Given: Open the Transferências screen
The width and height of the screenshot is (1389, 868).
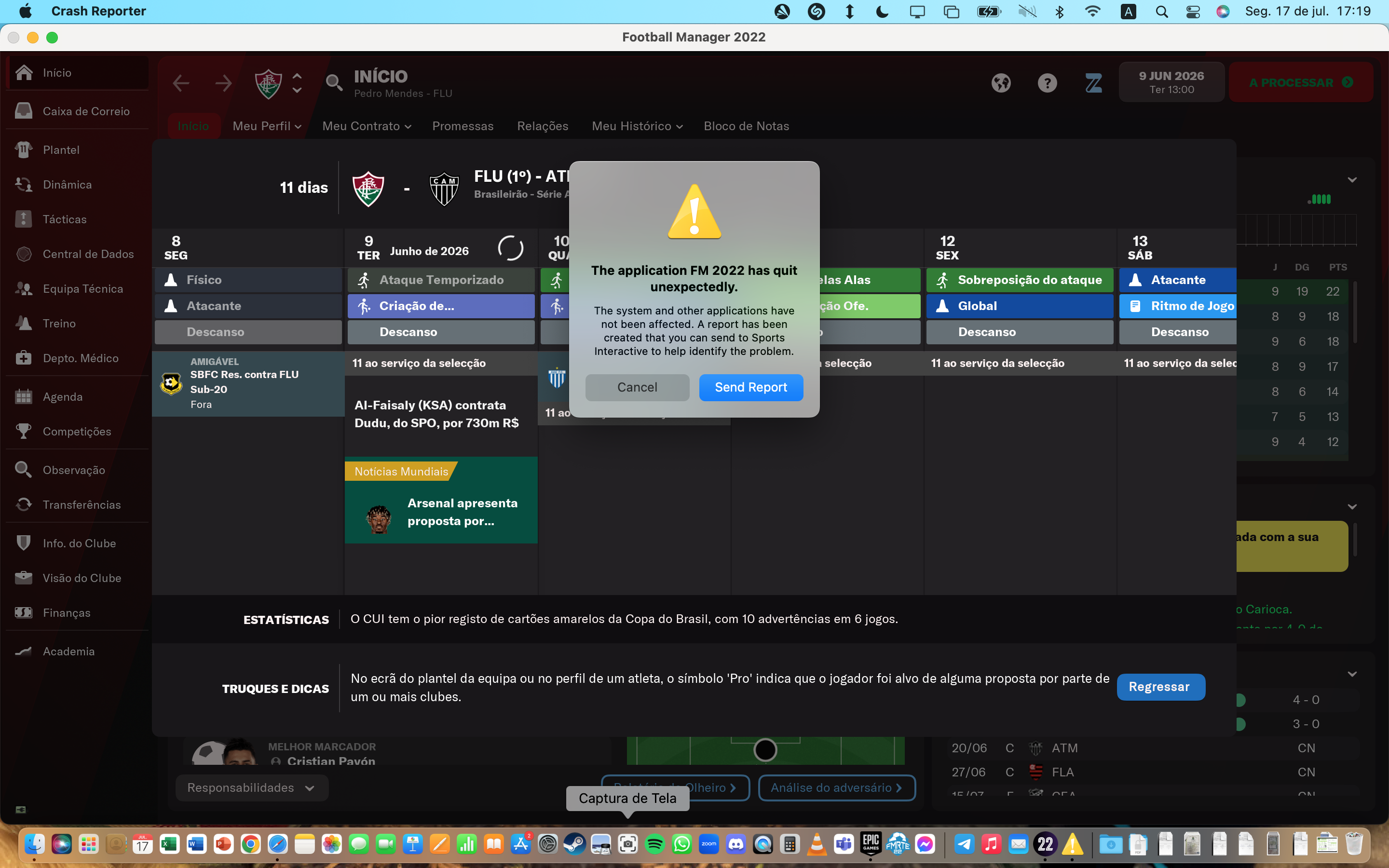Looking at the screenshot, I should (x=82, y=504).
